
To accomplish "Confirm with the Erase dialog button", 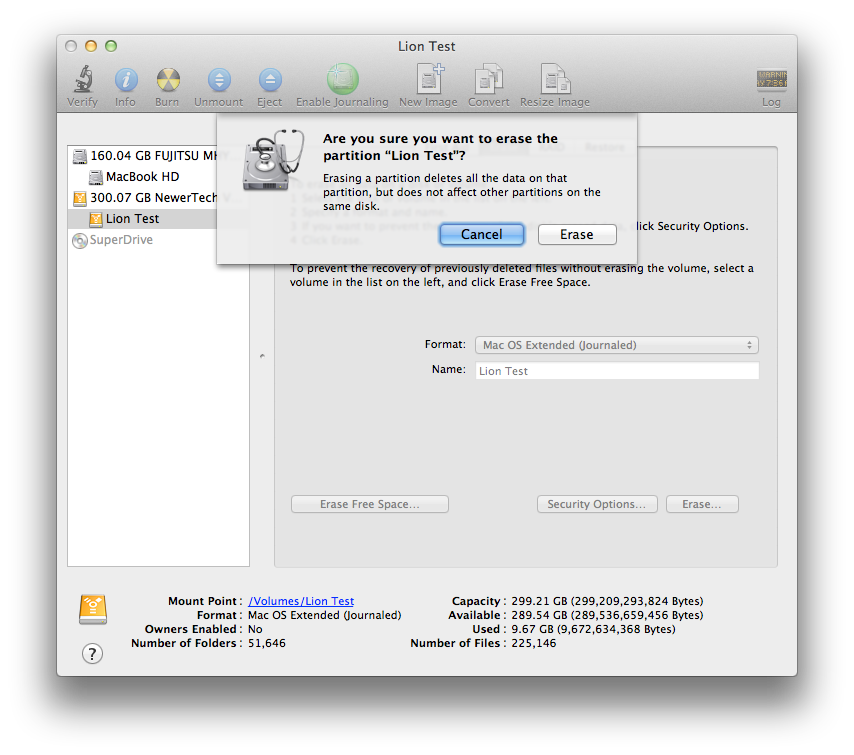I will (x=577, y=234).
